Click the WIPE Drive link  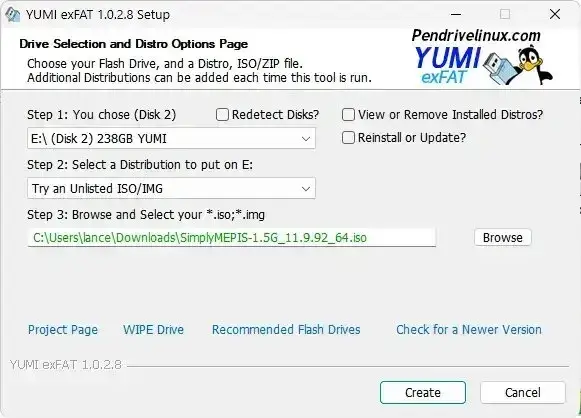pyautogui.click(x=153, y=329)
